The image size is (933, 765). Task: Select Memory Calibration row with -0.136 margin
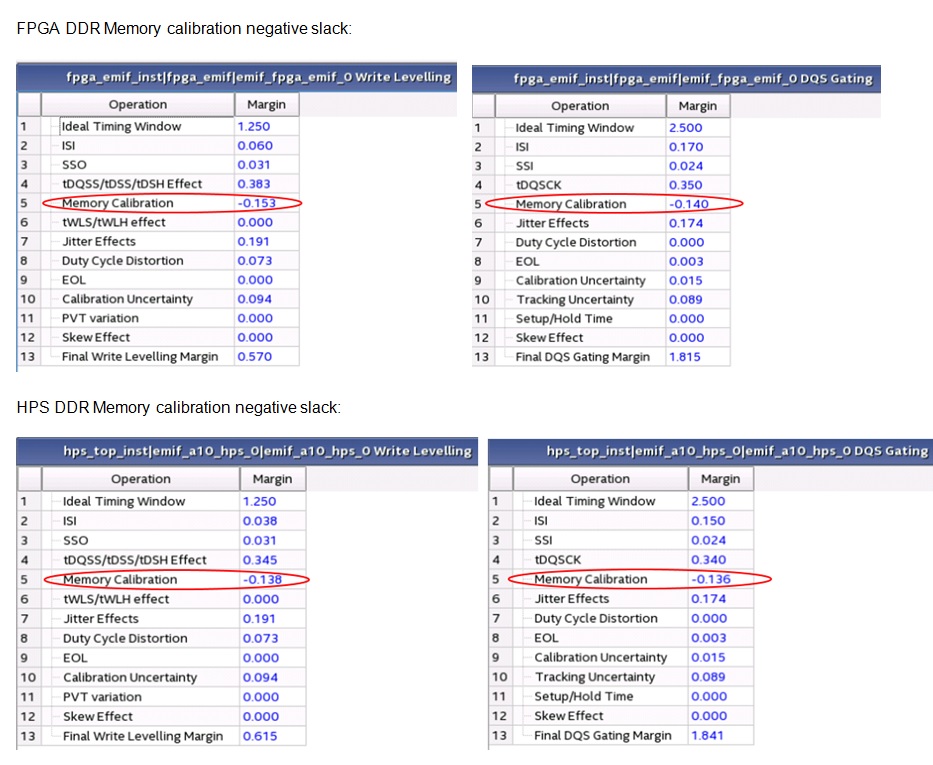click(621, 579)
